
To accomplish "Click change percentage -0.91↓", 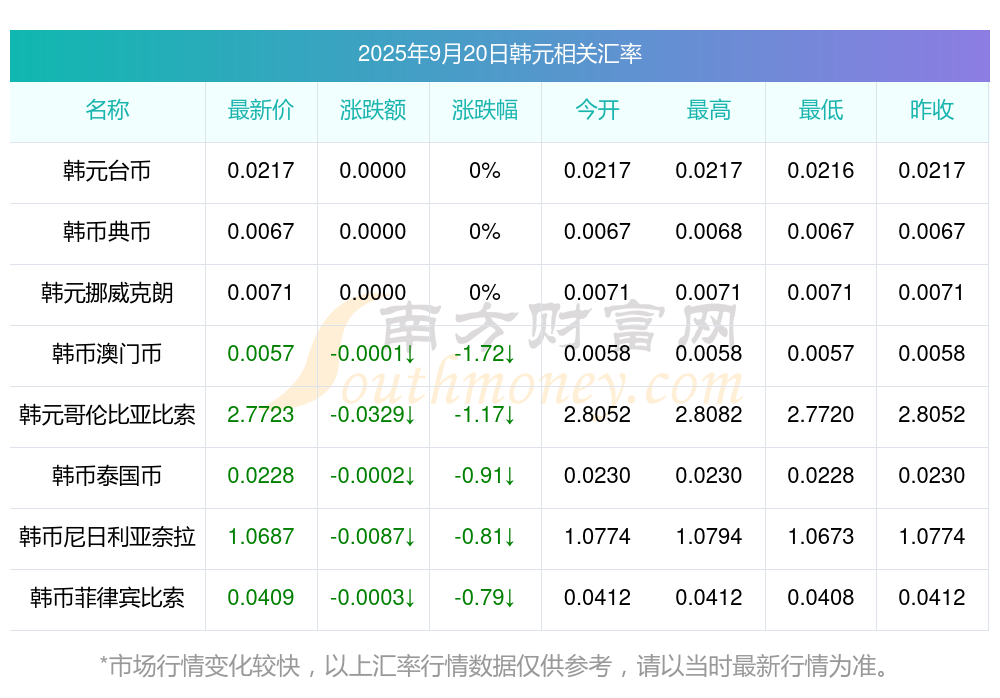I will point(485,476).
